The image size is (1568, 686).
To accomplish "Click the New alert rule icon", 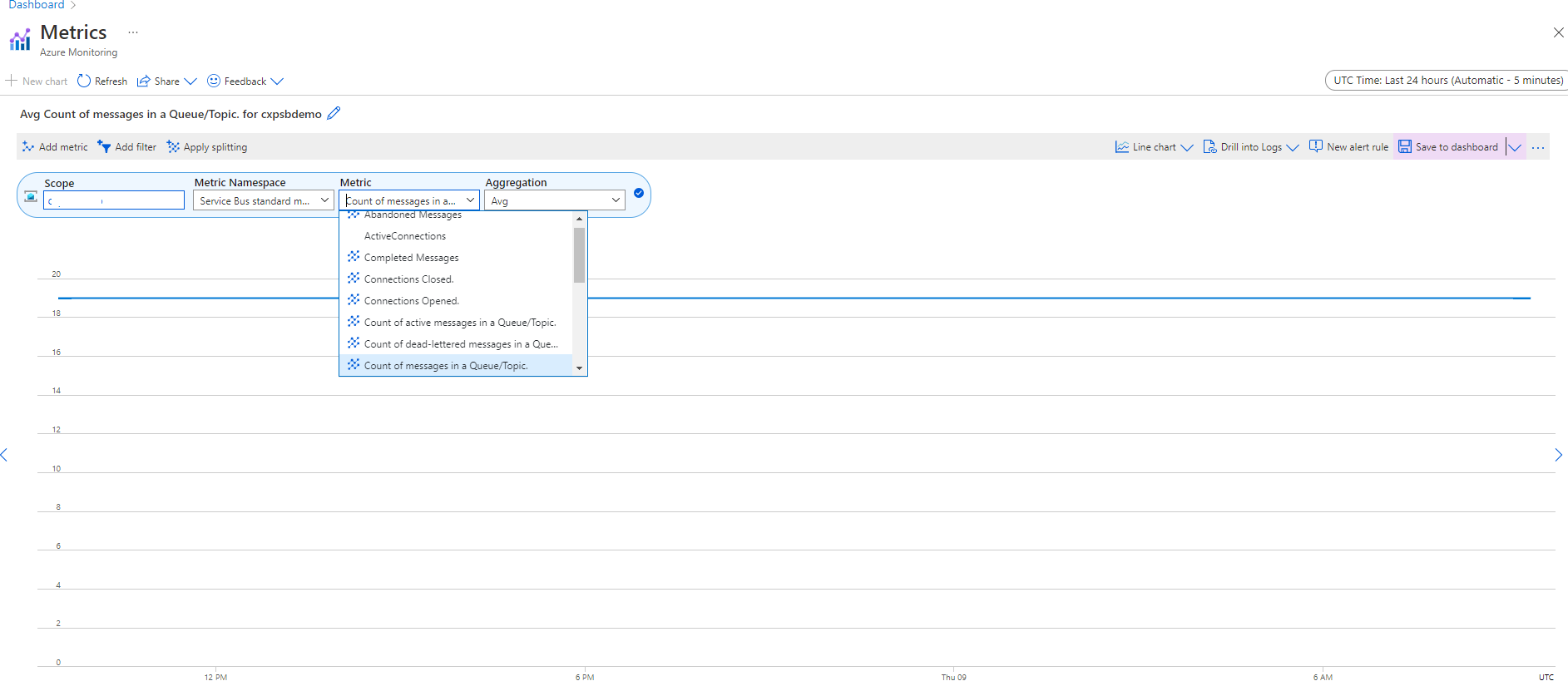I will point(1316,146).
